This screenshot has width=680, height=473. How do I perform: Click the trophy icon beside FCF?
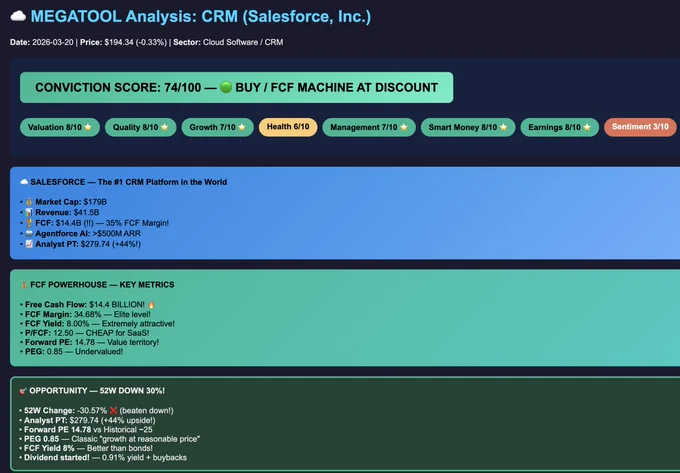tap(29, 223)
